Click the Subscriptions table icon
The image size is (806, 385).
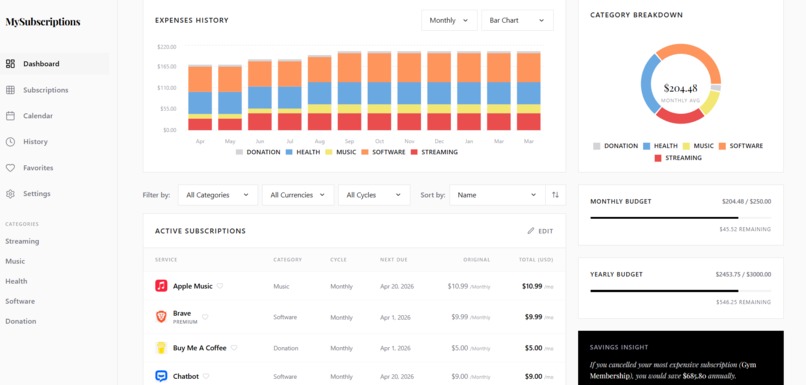(x=10, y=90)
